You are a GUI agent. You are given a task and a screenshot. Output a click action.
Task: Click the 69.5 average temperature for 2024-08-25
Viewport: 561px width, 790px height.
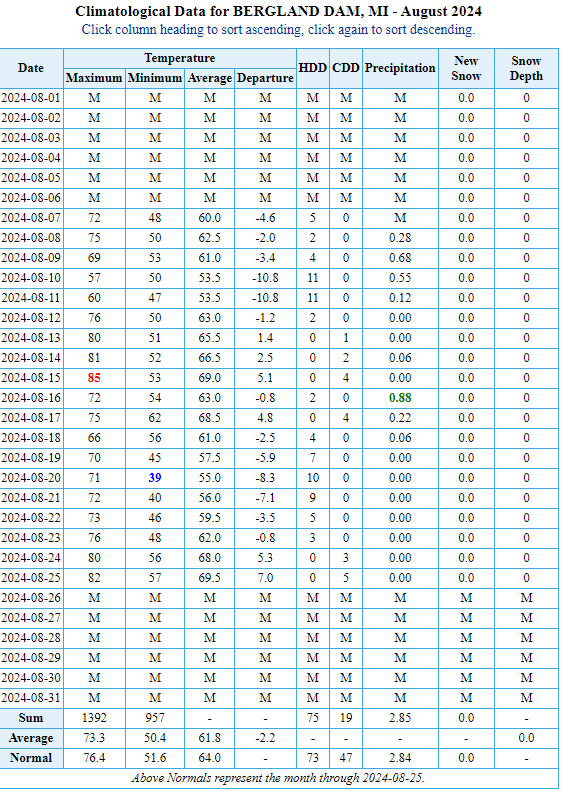click(x=210, y=578)
